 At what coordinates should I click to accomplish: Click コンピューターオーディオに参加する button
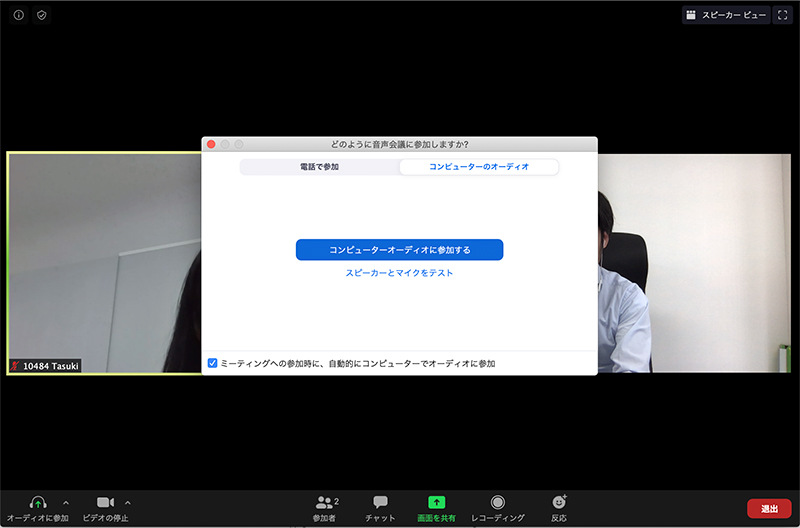coord(399,250)
